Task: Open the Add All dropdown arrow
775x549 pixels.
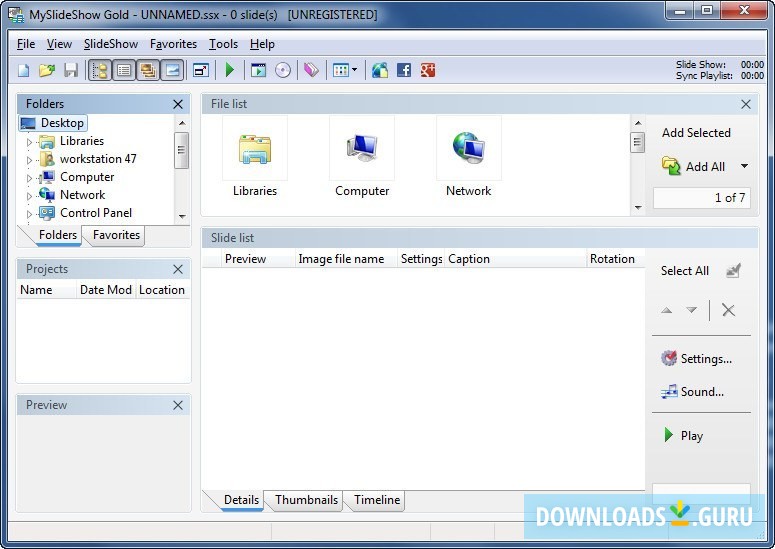Action: (x=744, y=167)
